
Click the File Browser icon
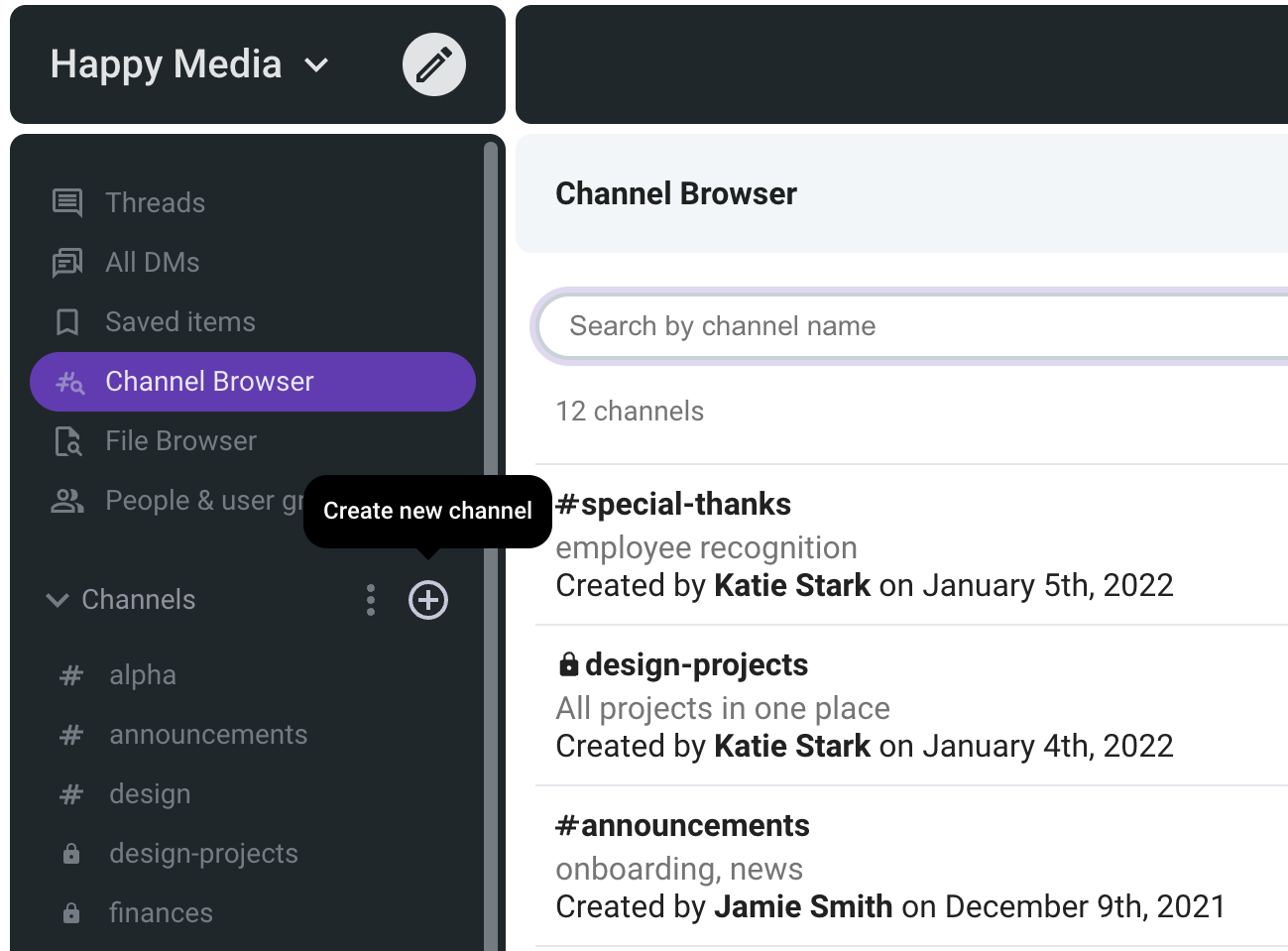67,441
